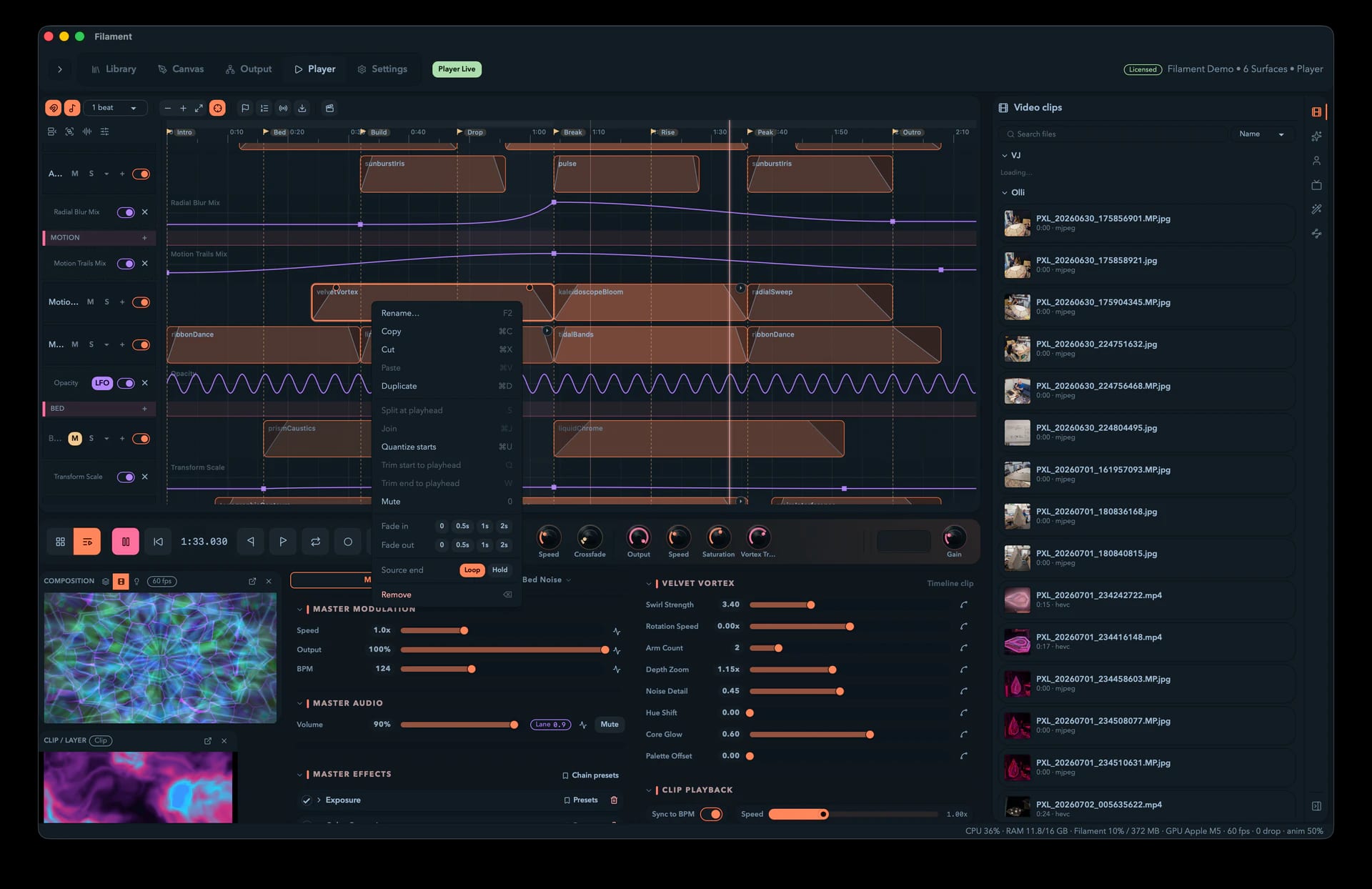Toggle the Motion Trails Mix lane switch
1372x889 pixels.
(x=126, y=264)
